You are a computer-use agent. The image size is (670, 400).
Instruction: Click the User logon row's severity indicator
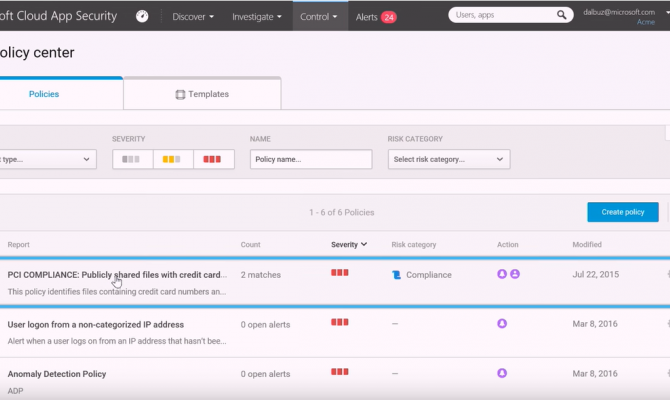click(x=340, y=322)
